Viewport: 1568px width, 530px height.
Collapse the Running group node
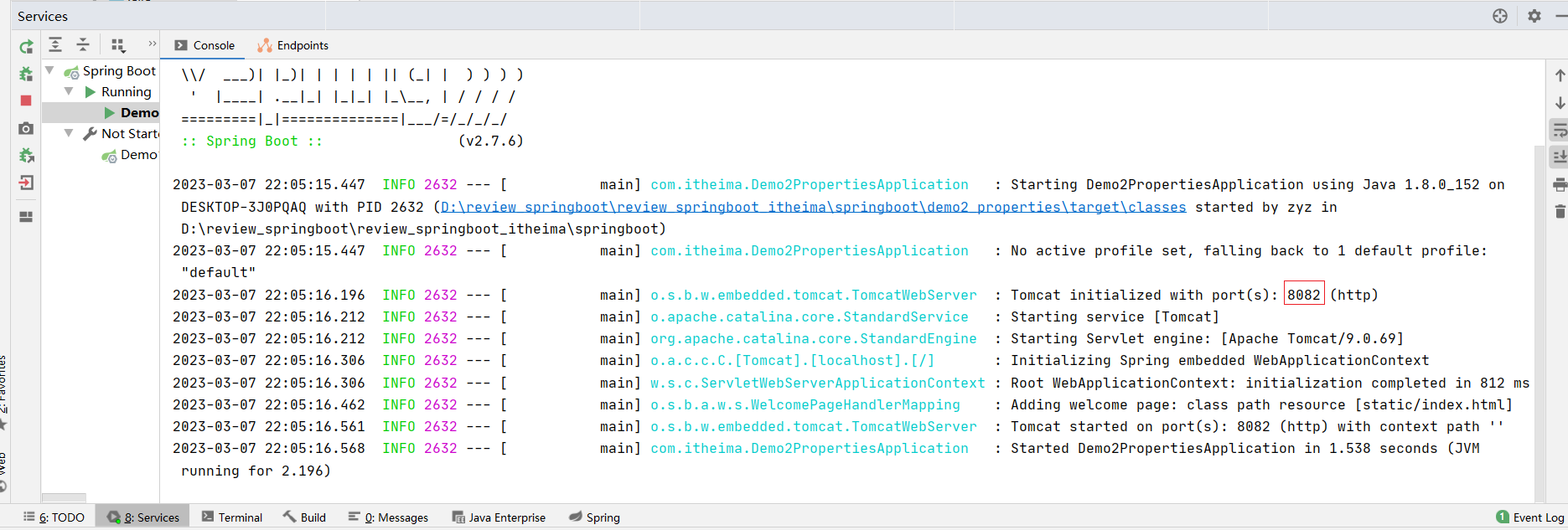(69, 91)
